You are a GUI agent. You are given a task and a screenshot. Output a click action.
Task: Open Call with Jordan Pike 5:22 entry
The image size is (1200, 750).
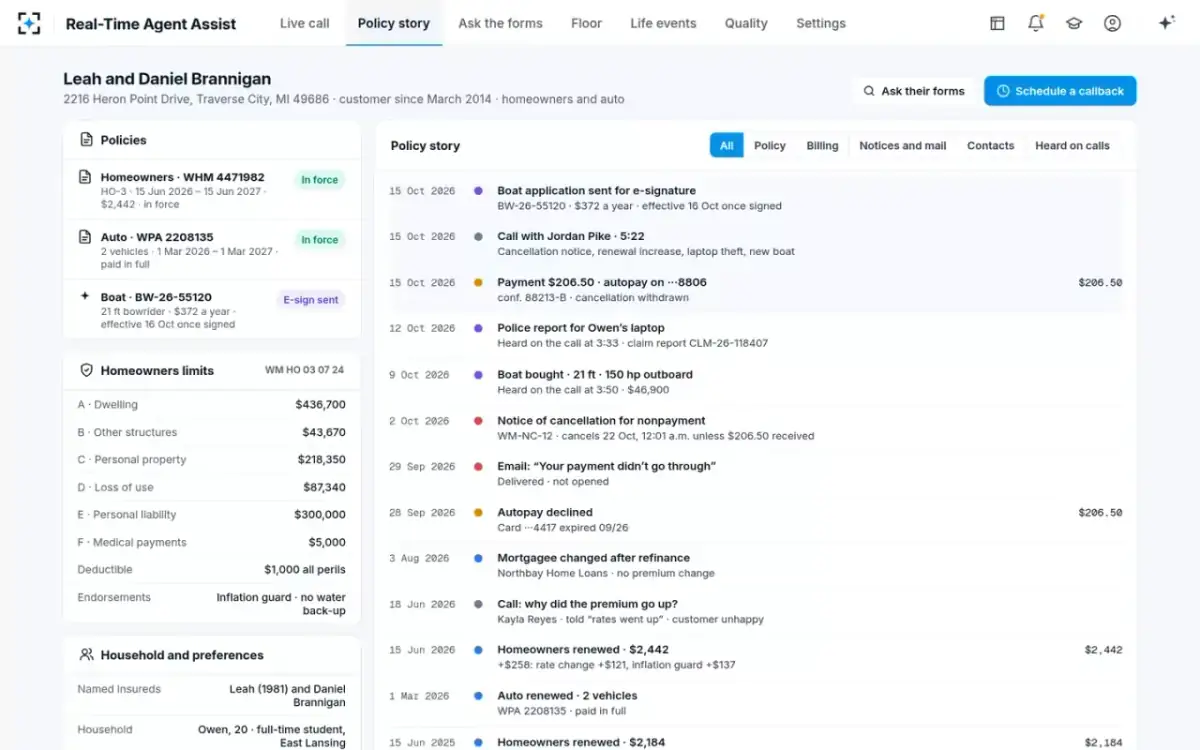pyautogui.click(x=755, y=244)
